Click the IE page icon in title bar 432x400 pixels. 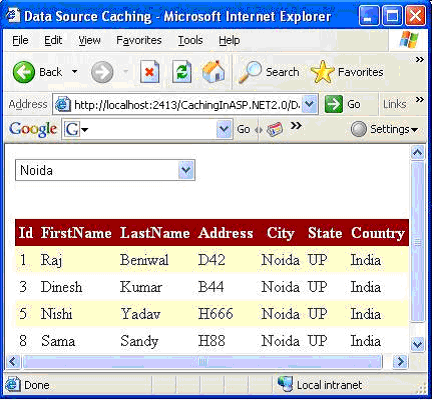13,15
